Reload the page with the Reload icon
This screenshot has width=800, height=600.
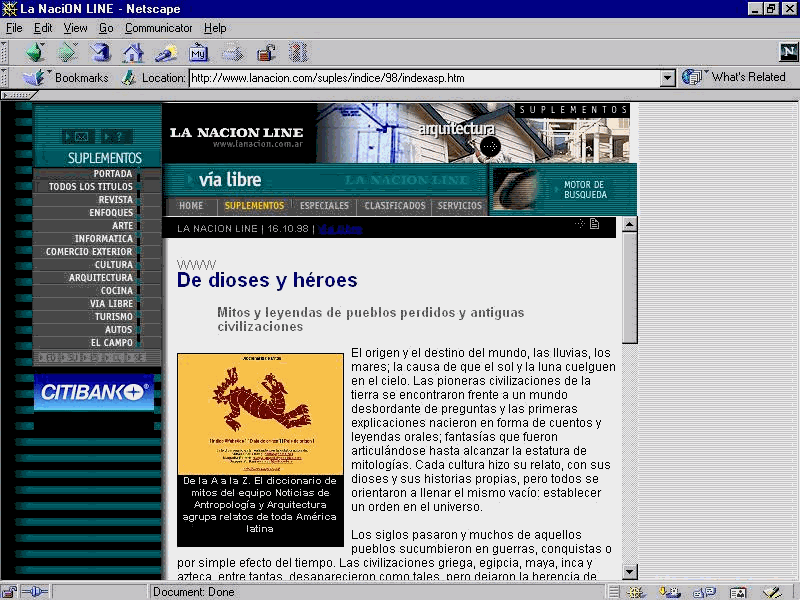(101, 53)
